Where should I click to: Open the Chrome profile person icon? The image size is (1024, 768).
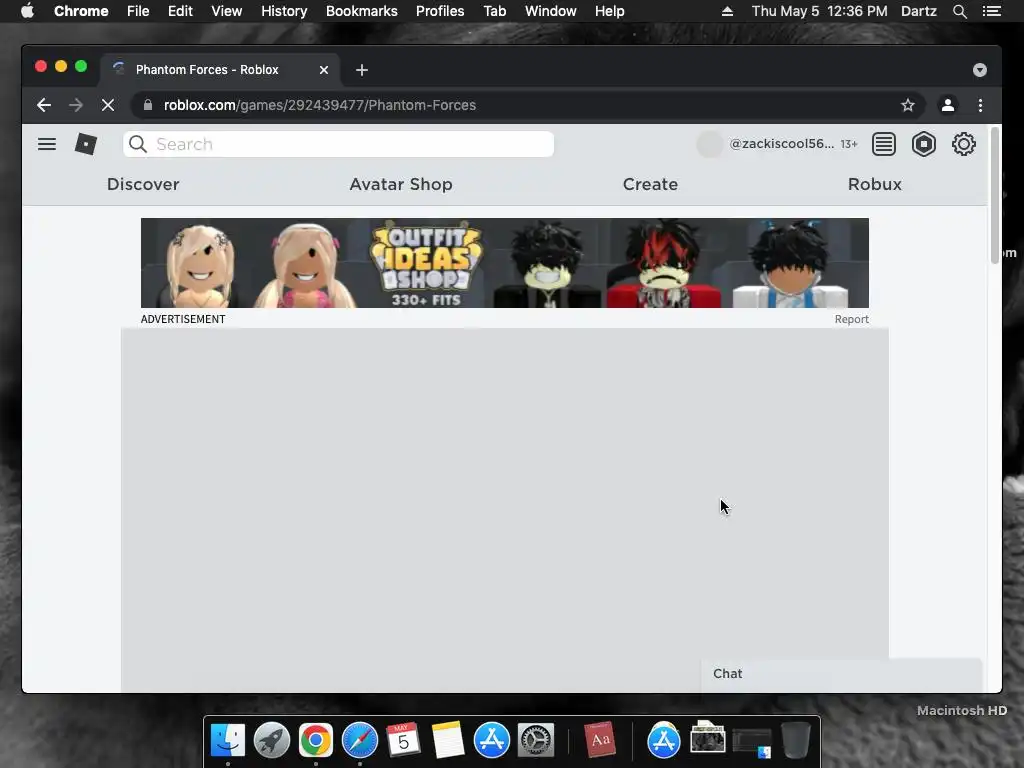point(948,105)
